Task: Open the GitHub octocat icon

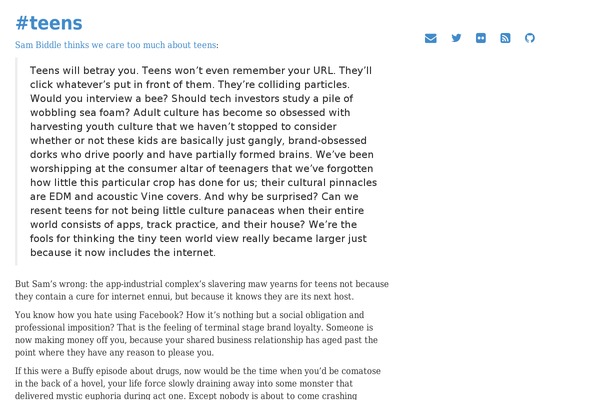Action: click(x=530, y=38)
